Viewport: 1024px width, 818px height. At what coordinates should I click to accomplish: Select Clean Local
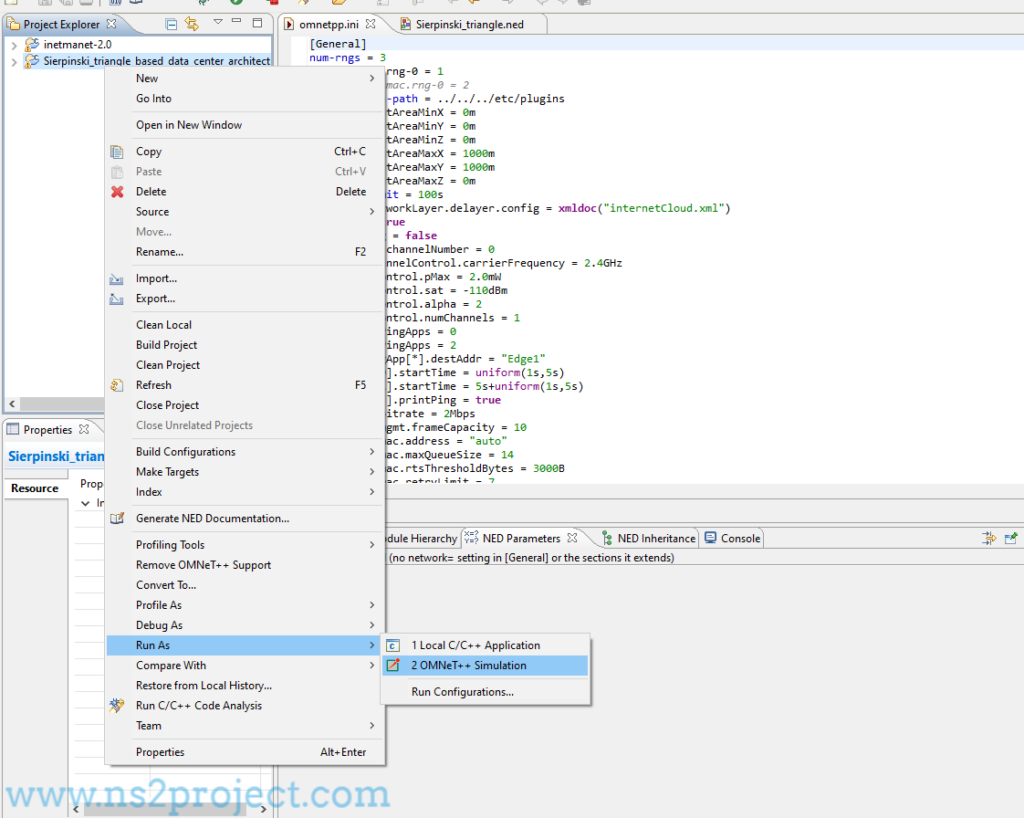pos(245,325)
